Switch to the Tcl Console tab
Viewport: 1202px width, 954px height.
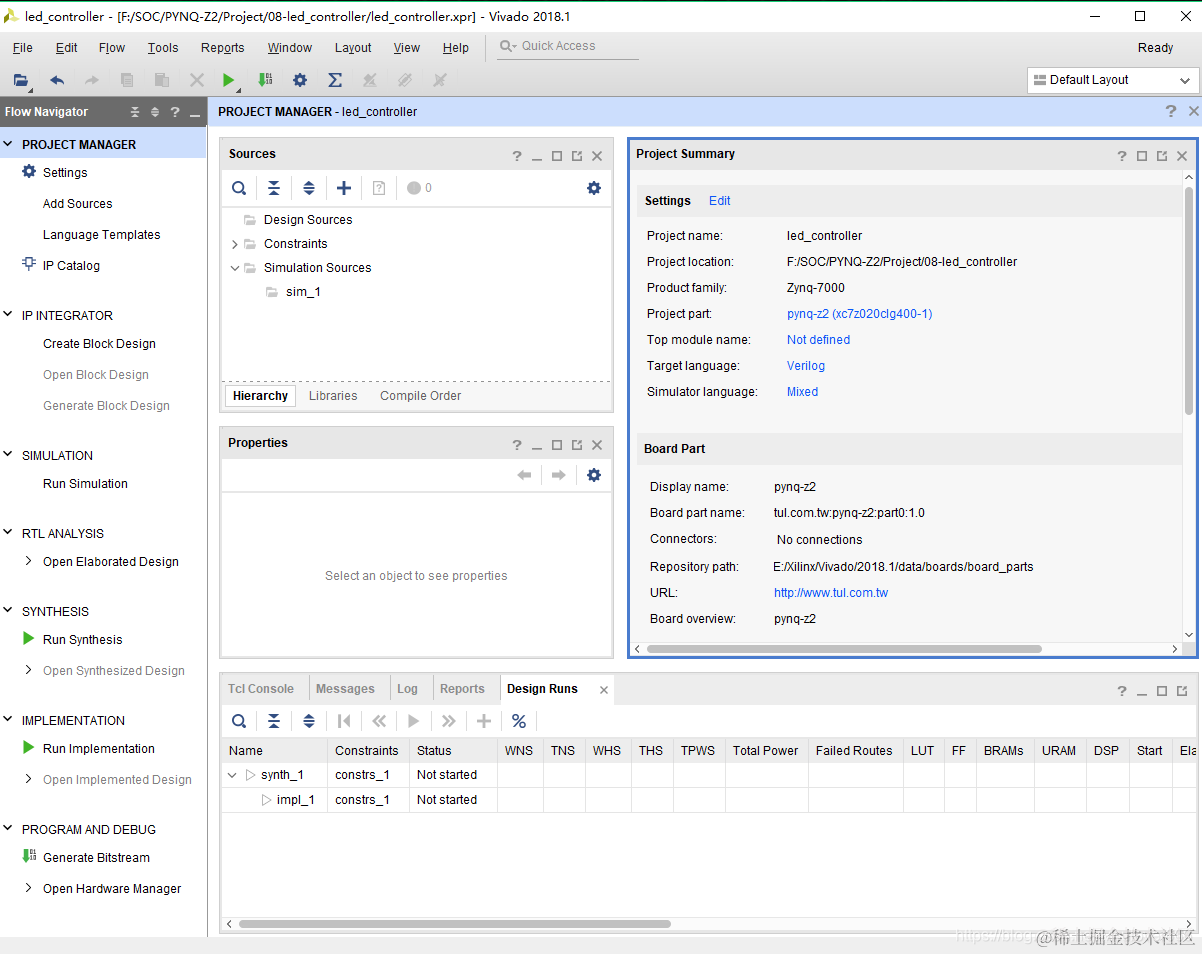[261, 689]
